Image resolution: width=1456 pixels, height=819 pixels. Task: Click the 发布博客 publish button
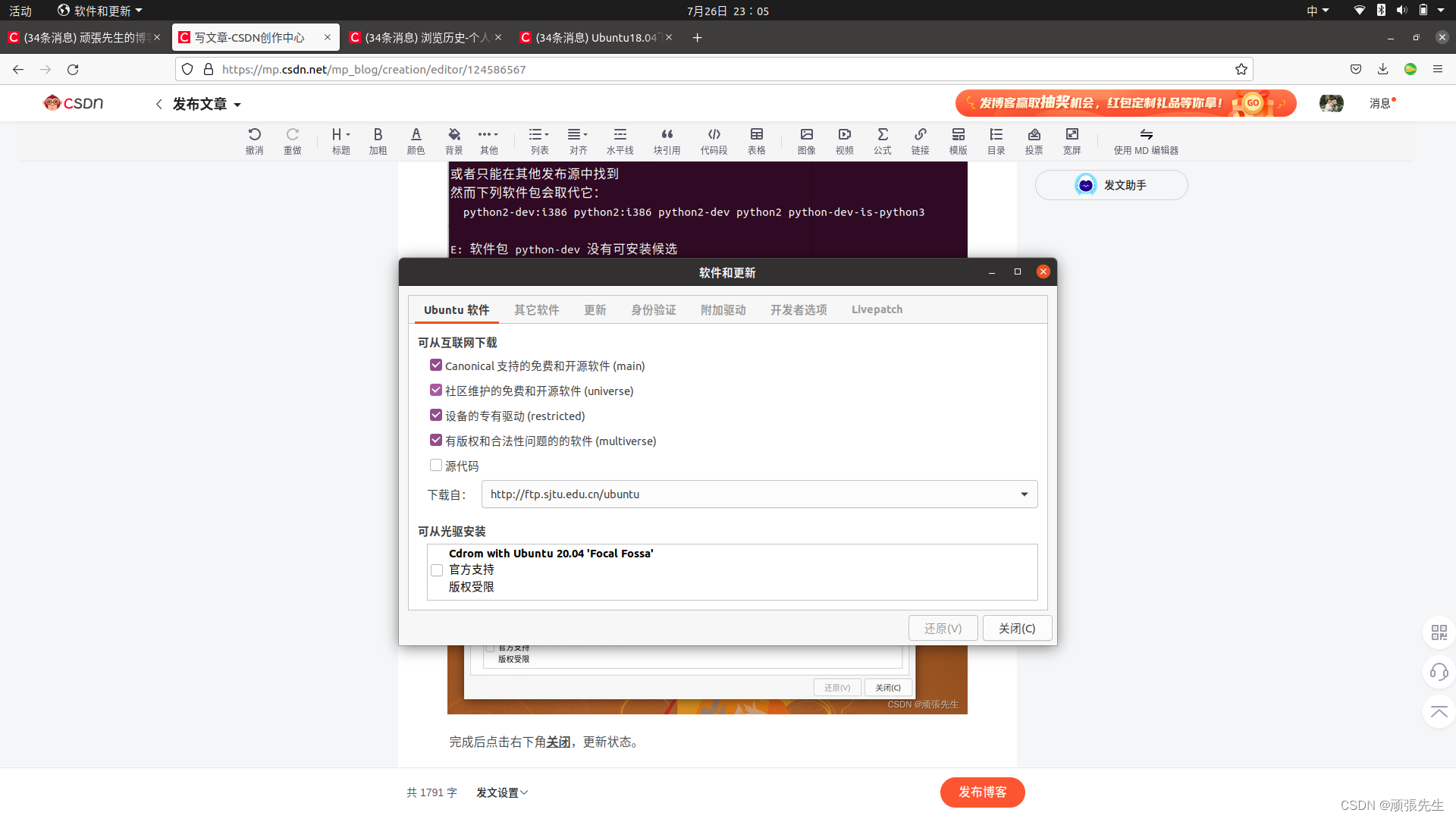(982, 792)
